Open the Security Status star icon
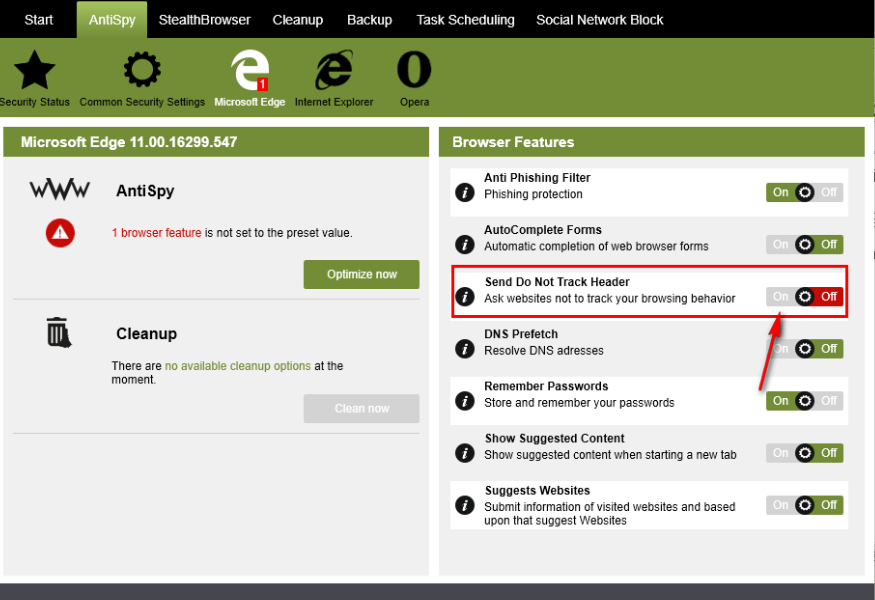Screen dimensions: 875x600 point(34,70)
